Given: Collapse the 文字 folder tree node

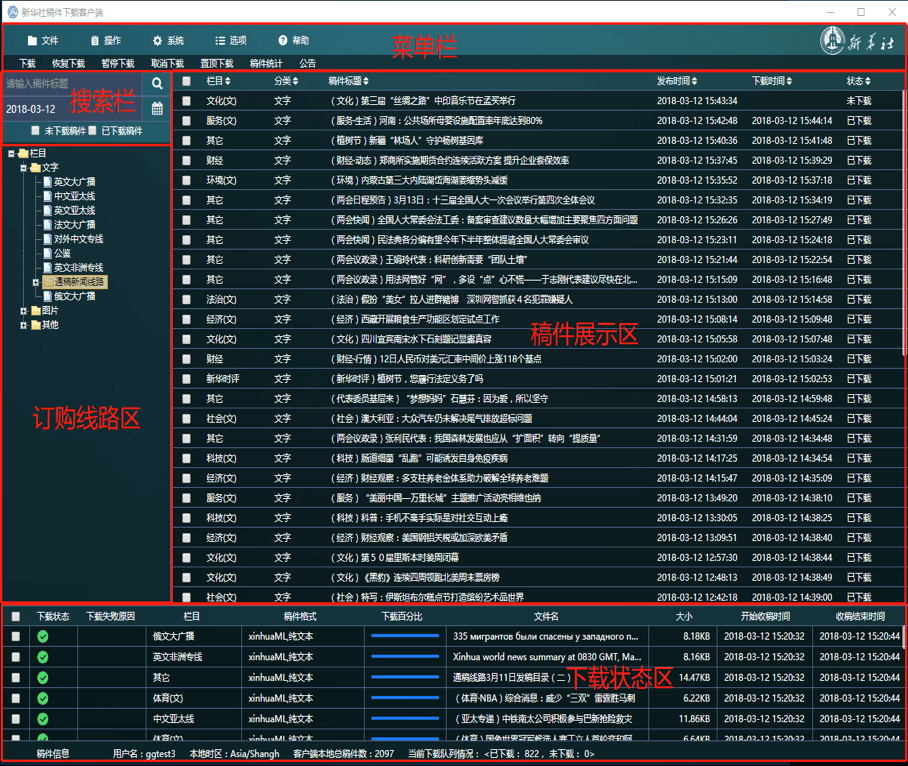Looking at the screenshot, I should (24, 168).
